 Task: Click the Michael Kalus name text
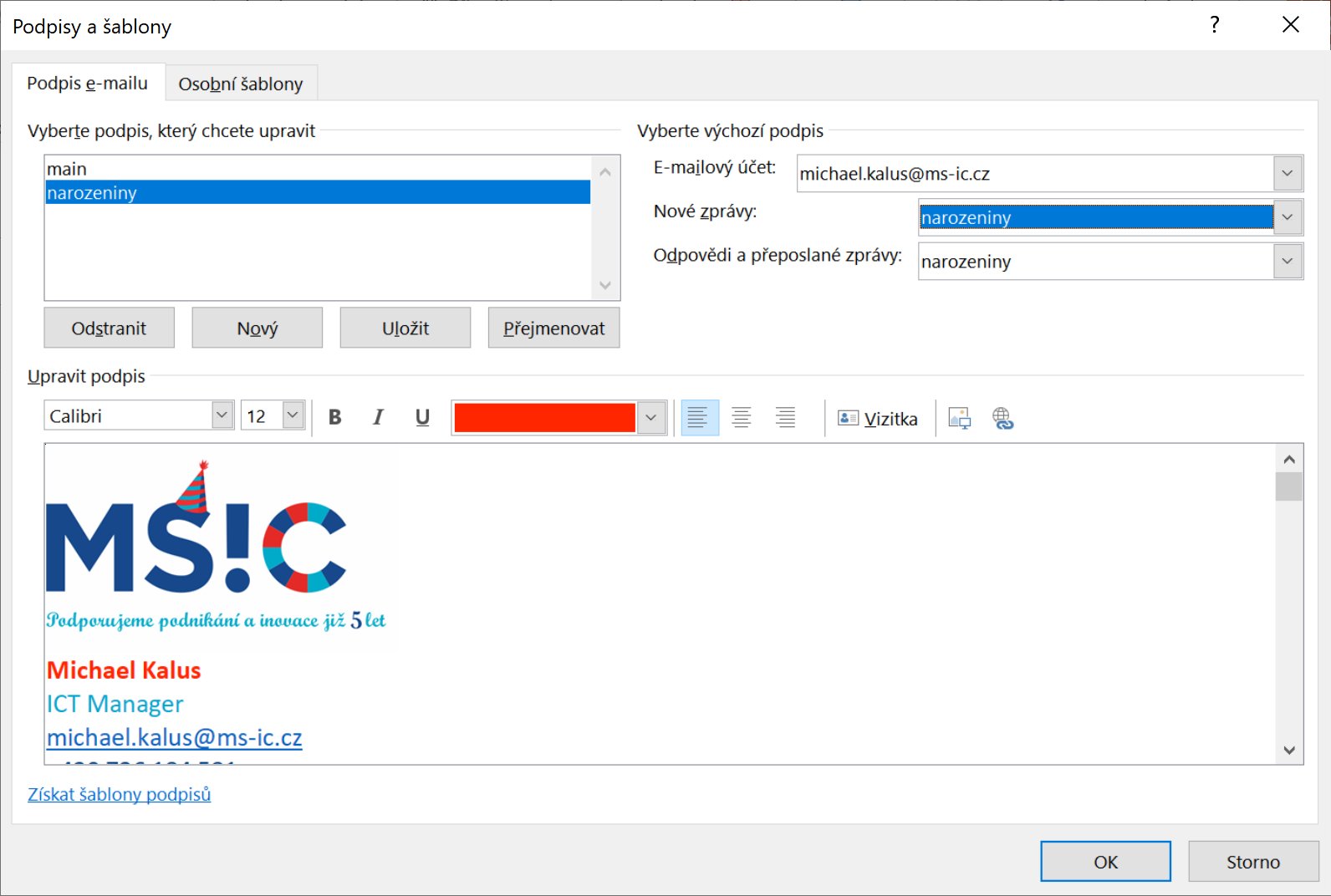tap(124, 670)
